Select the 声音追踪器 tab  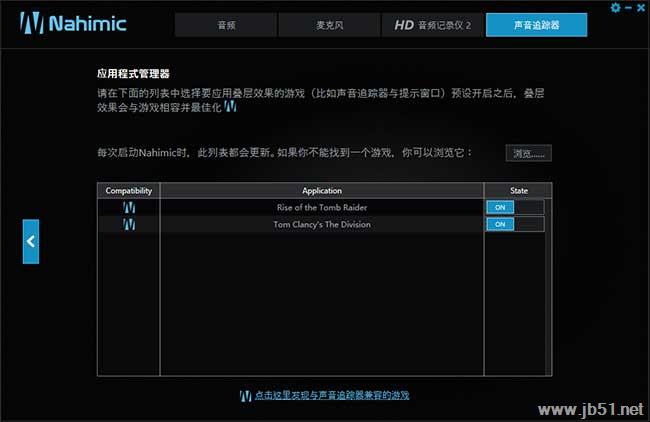tap(536, 25)
